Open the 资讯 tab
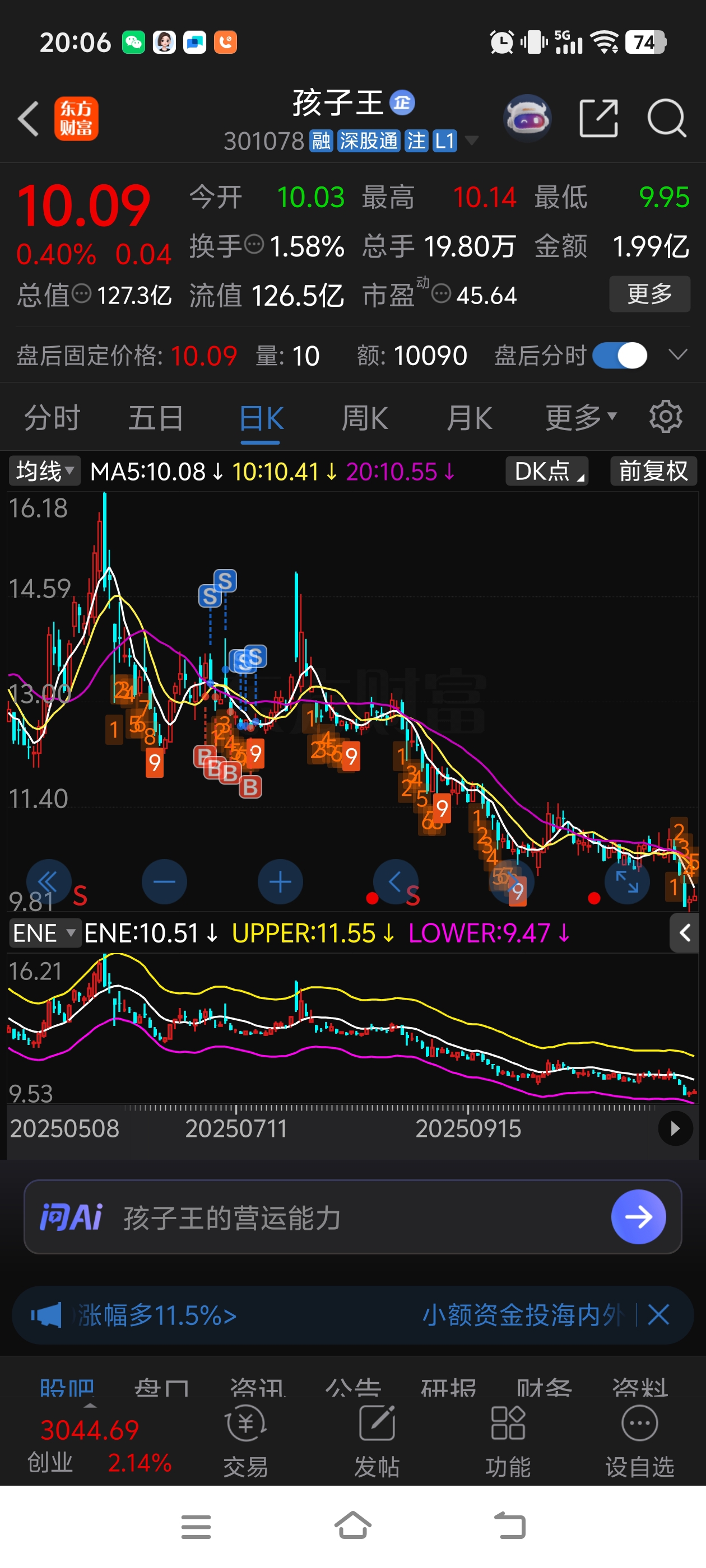This screenshot has width=706, height=1568. pyautogui.click(x=258, y=1387)
